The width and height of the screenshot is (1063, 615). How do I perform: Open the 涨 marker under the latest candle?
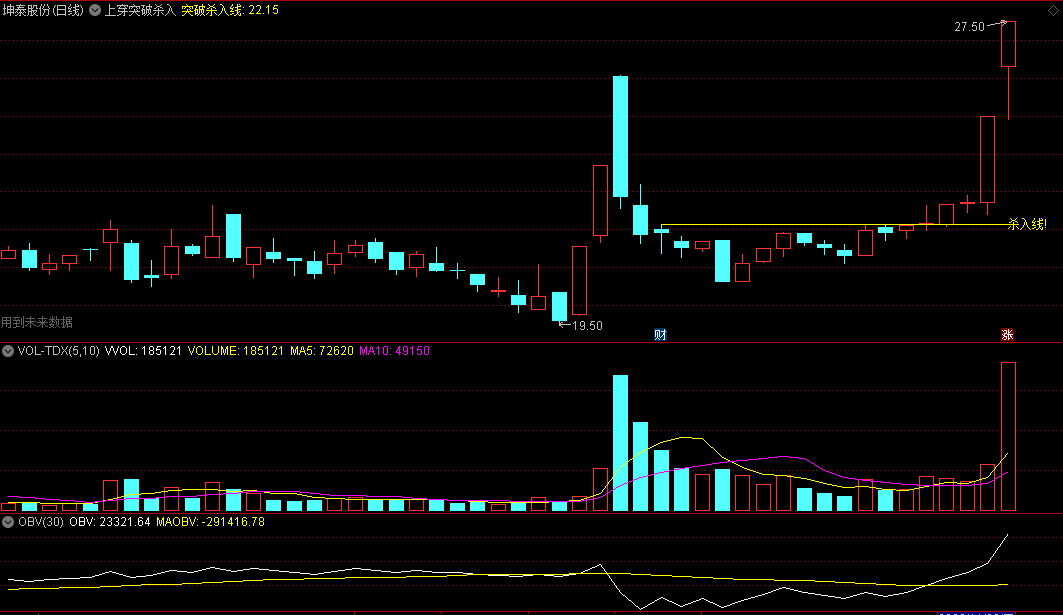pyautogui.click(x=1007, y=334)
